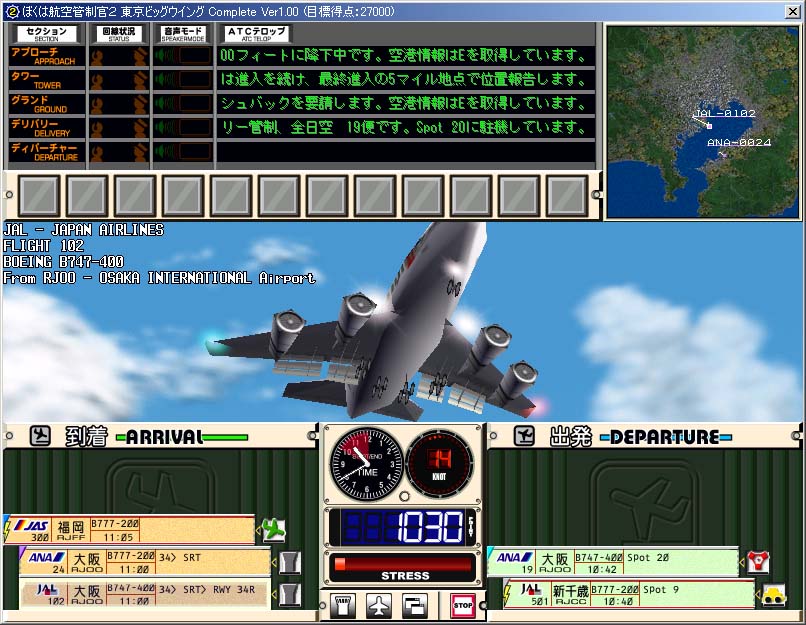The height and width of the screenshot is (625, 806).
Task: Select the airplane view icon
Action: point(379,605)
